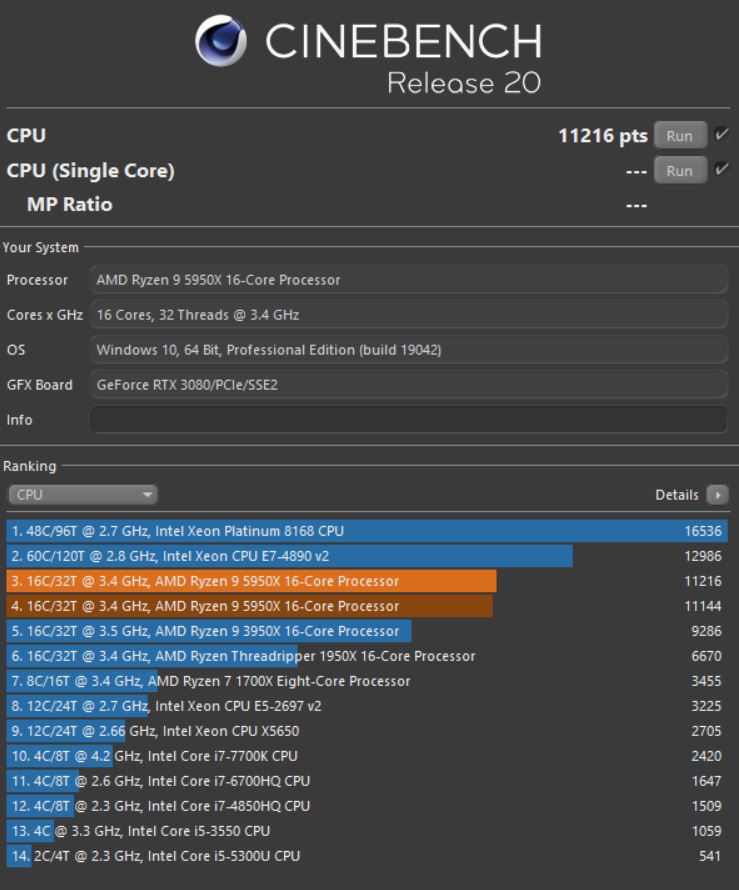This screenshot has width=739, height=890.
Task: Select the Core i7-7700K ranking row
Action: click(367, 756)
